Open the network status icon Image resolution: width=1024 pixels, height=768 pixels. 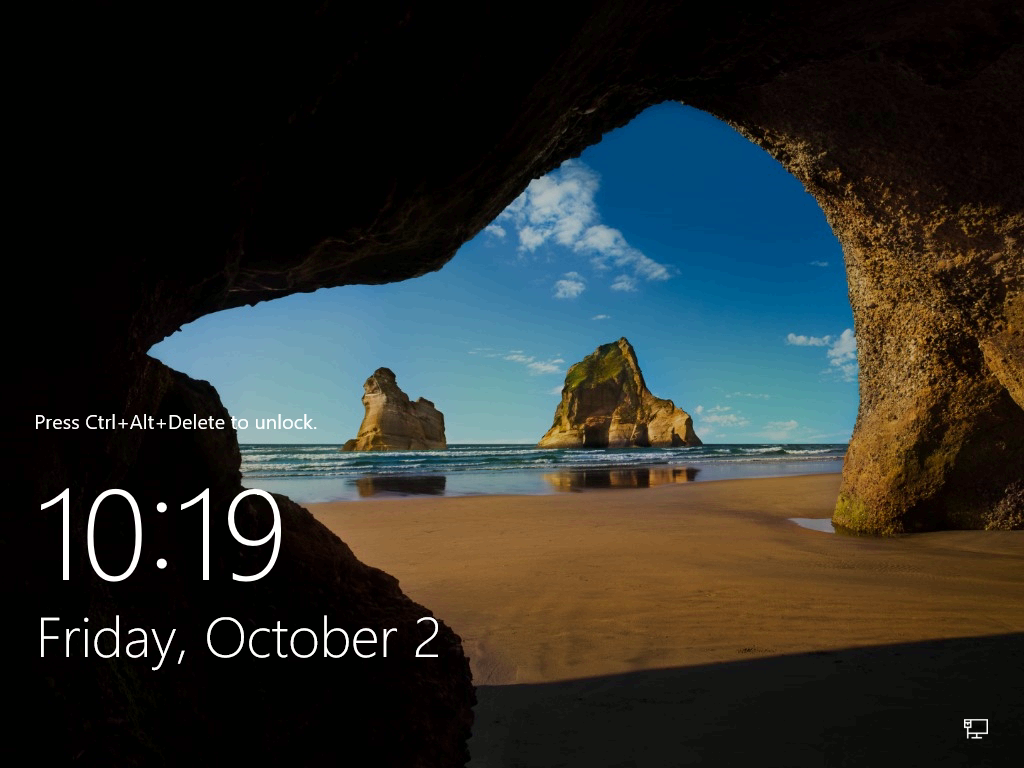click(x=976, y=728)
